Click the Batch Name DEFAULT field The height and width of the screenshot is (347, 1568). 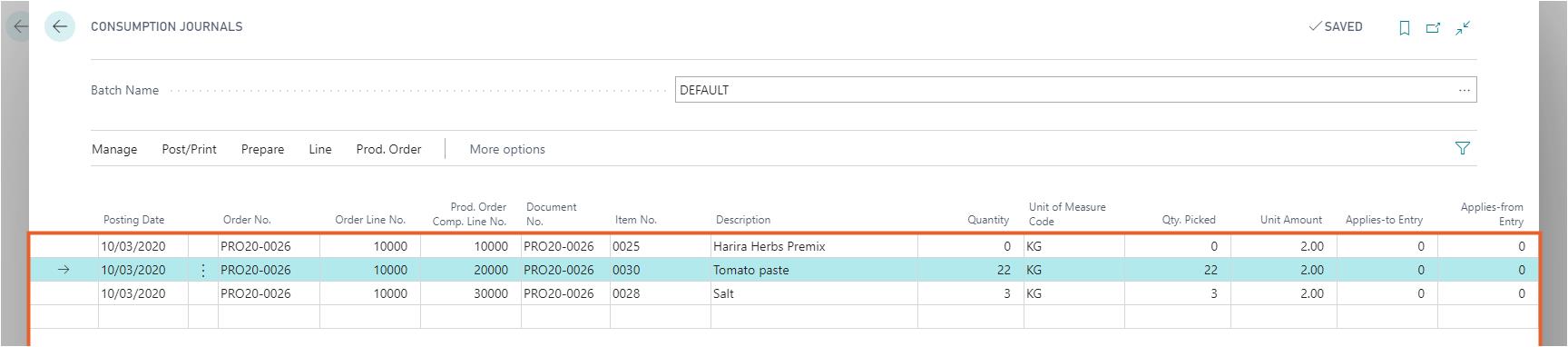tap(1075, 90)
